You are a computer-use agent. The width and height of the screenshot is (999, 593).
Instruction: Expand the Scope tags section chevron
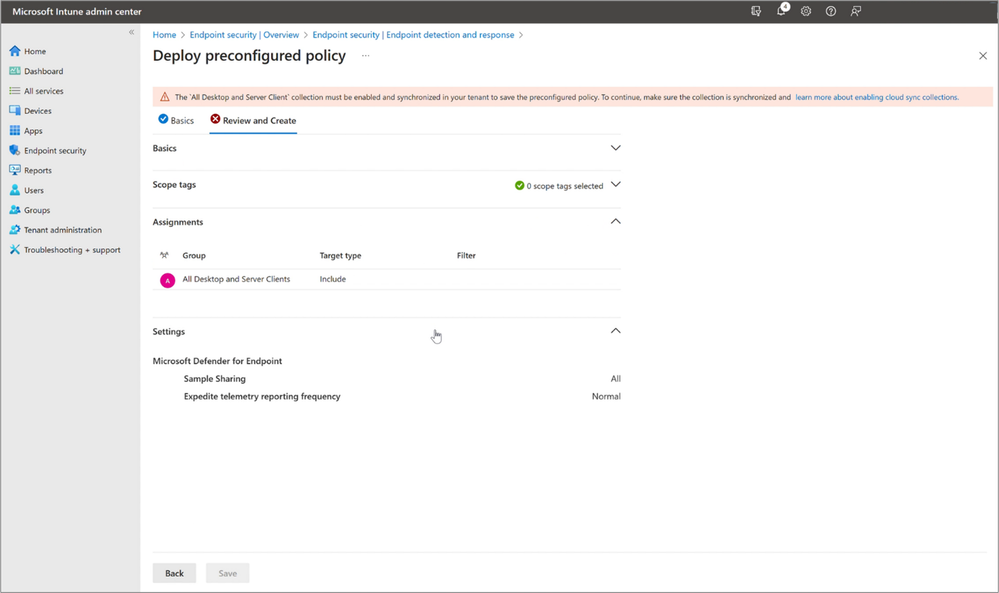click(x=615, y=185)
